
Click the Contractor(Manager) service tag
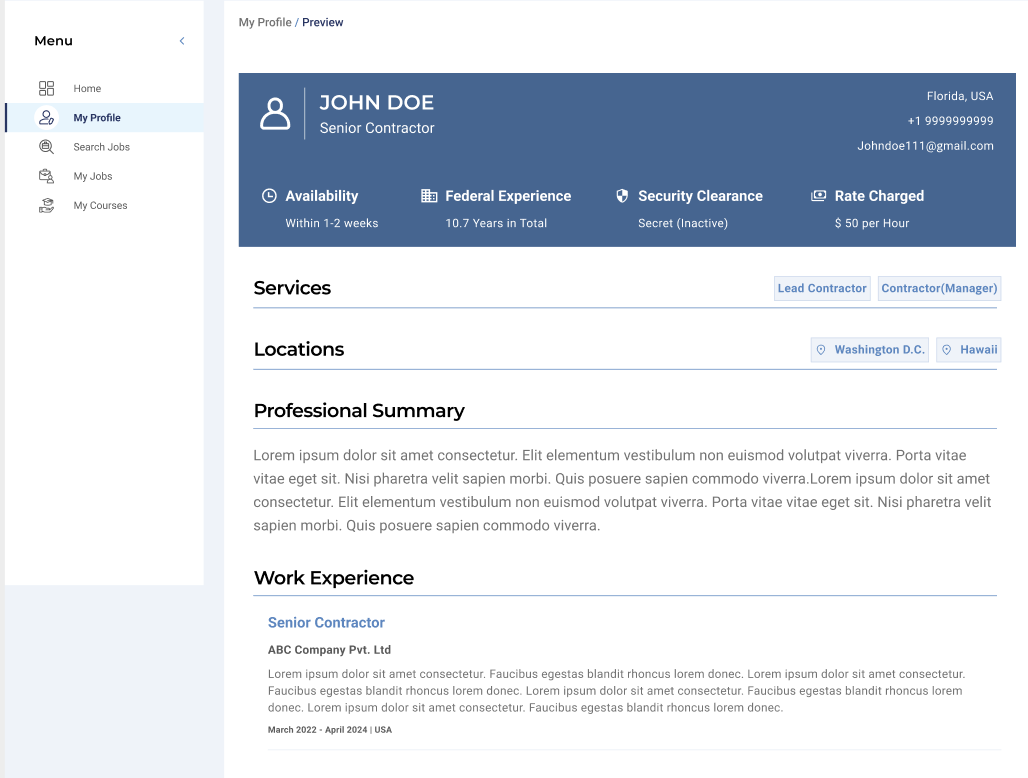coord(939,288)
